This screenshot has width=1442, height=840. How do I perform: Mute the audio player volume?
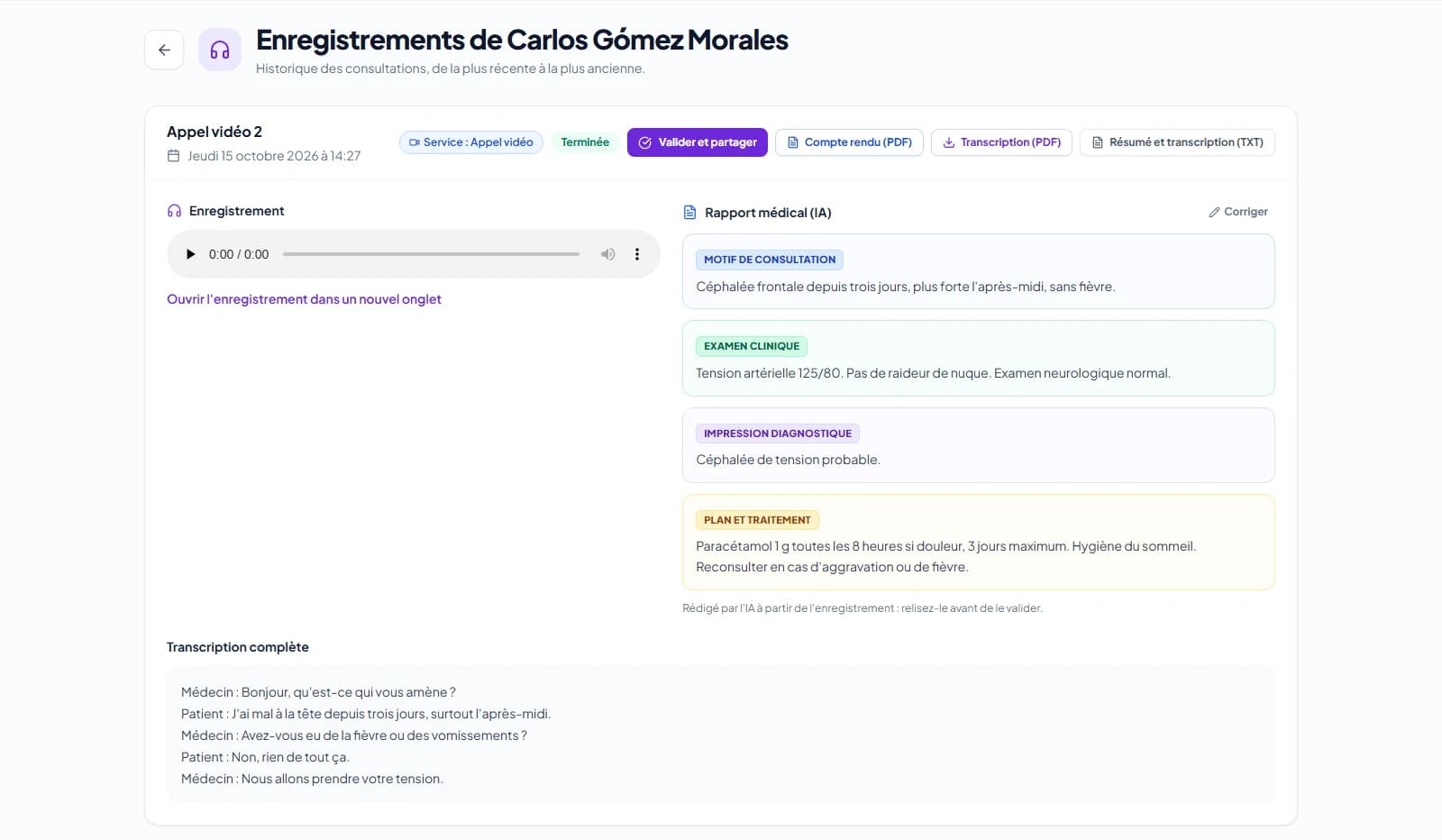608,254
